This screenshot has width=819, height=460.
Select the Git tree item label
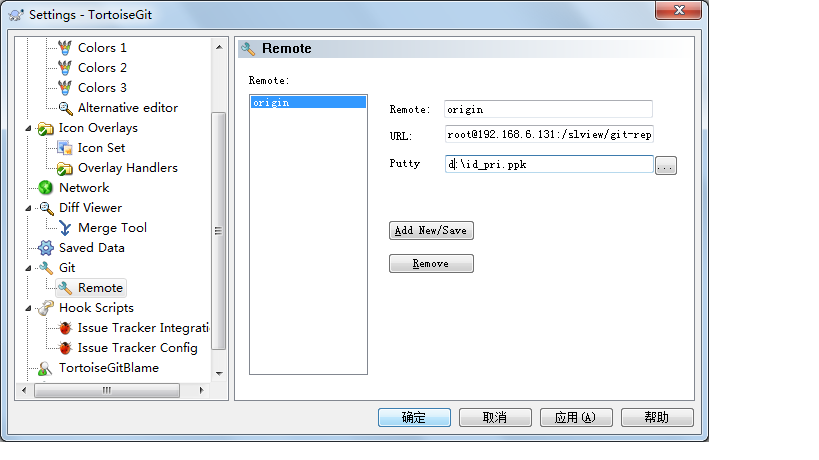(x=67, y=268)
